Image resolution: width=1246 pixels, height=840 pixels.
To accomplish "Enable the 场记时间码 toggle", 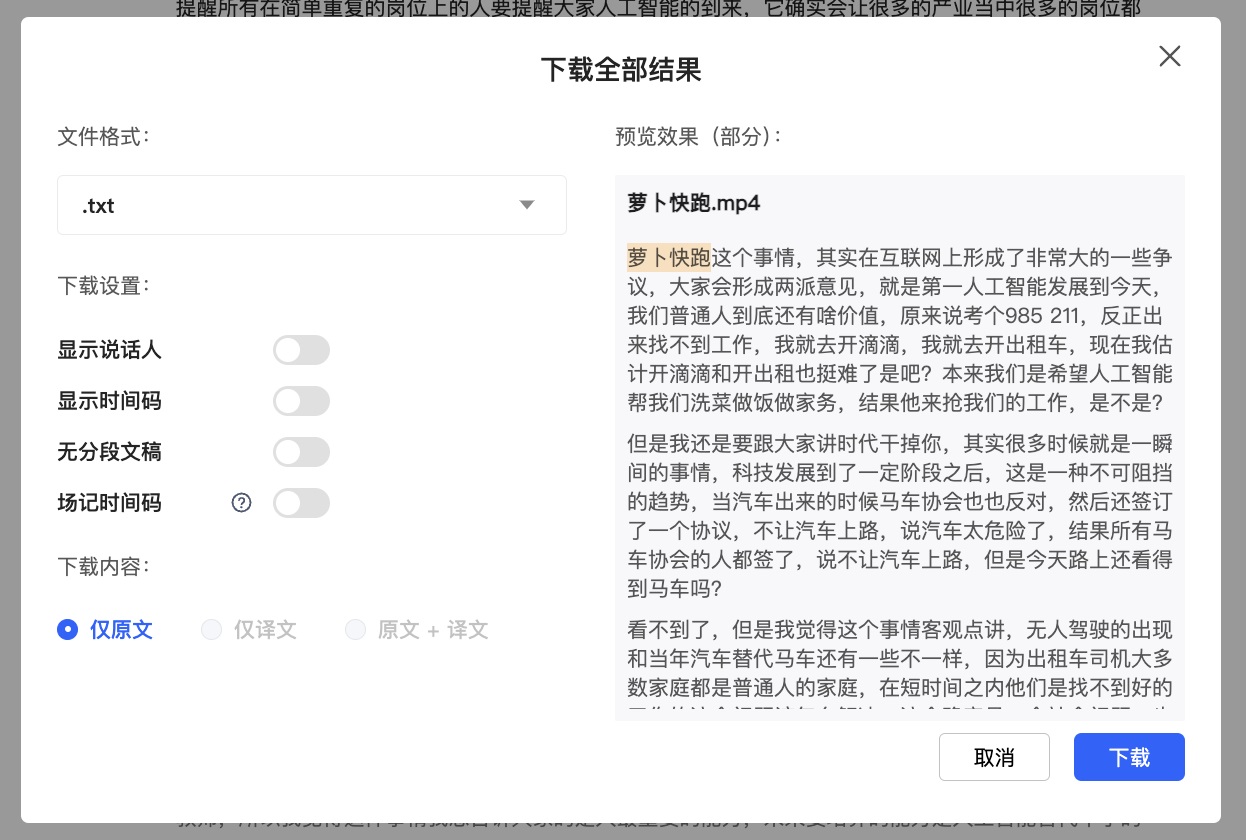I will point(301,503).
